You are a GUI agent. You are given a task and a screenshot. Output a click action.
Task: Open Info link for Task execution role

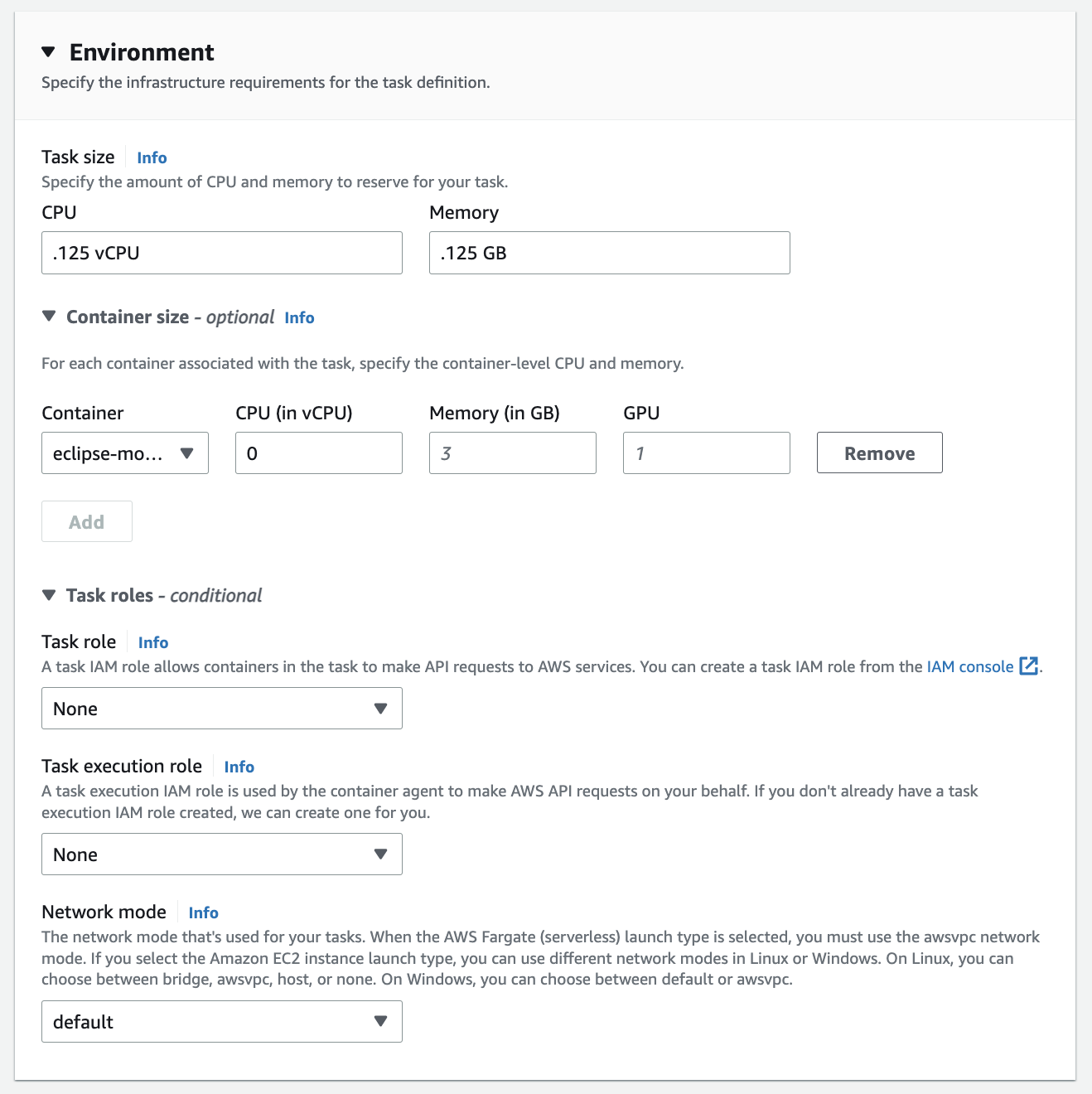(239, 767)
